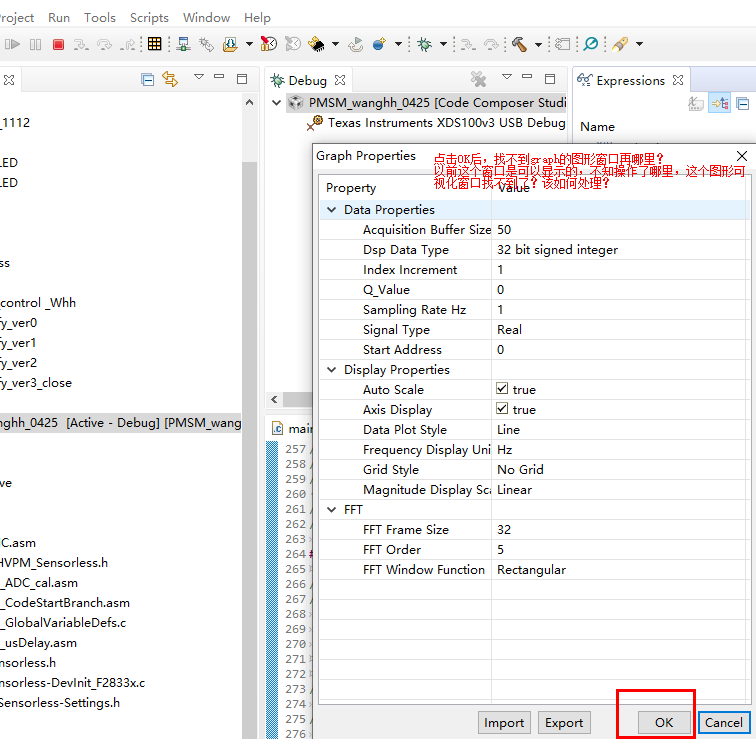756x739 pixels.
Task: Toggle the Auto Scale checkbox
Action: 502,389
